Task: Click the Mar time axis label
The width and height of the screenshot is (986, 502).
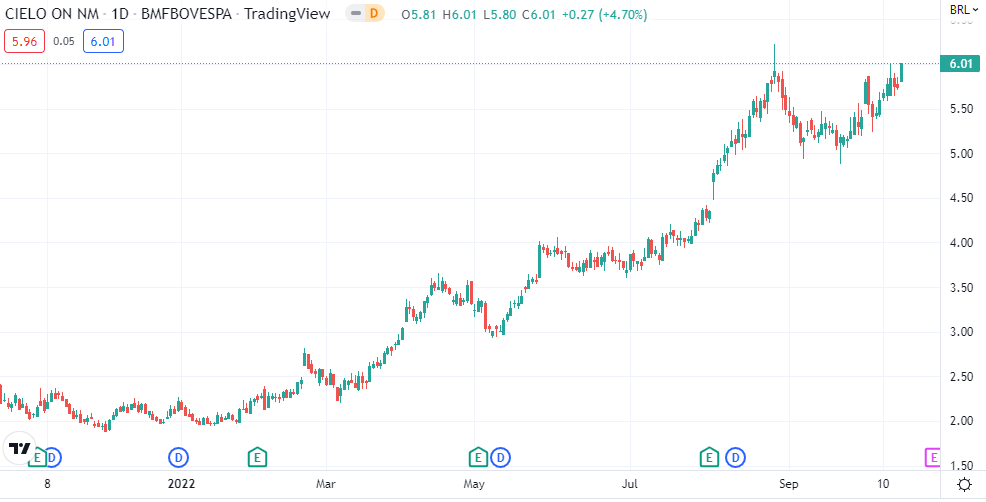Action: (326, 484)
